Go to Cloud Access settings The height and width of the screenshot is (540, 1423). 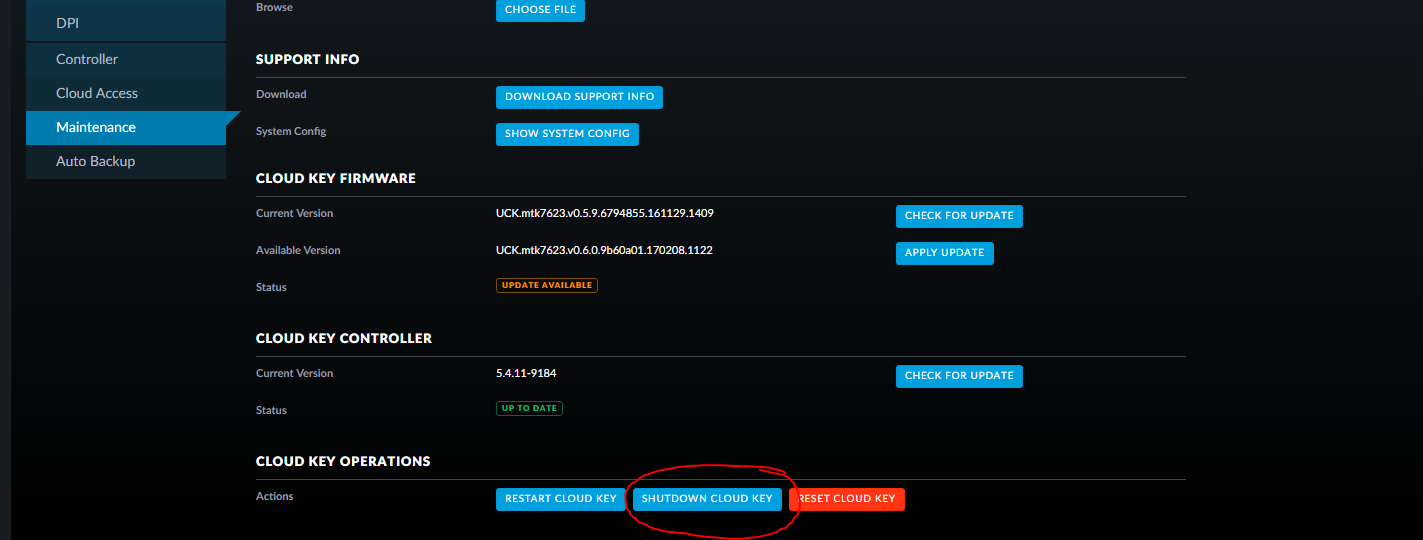click(x=126, y=93)
